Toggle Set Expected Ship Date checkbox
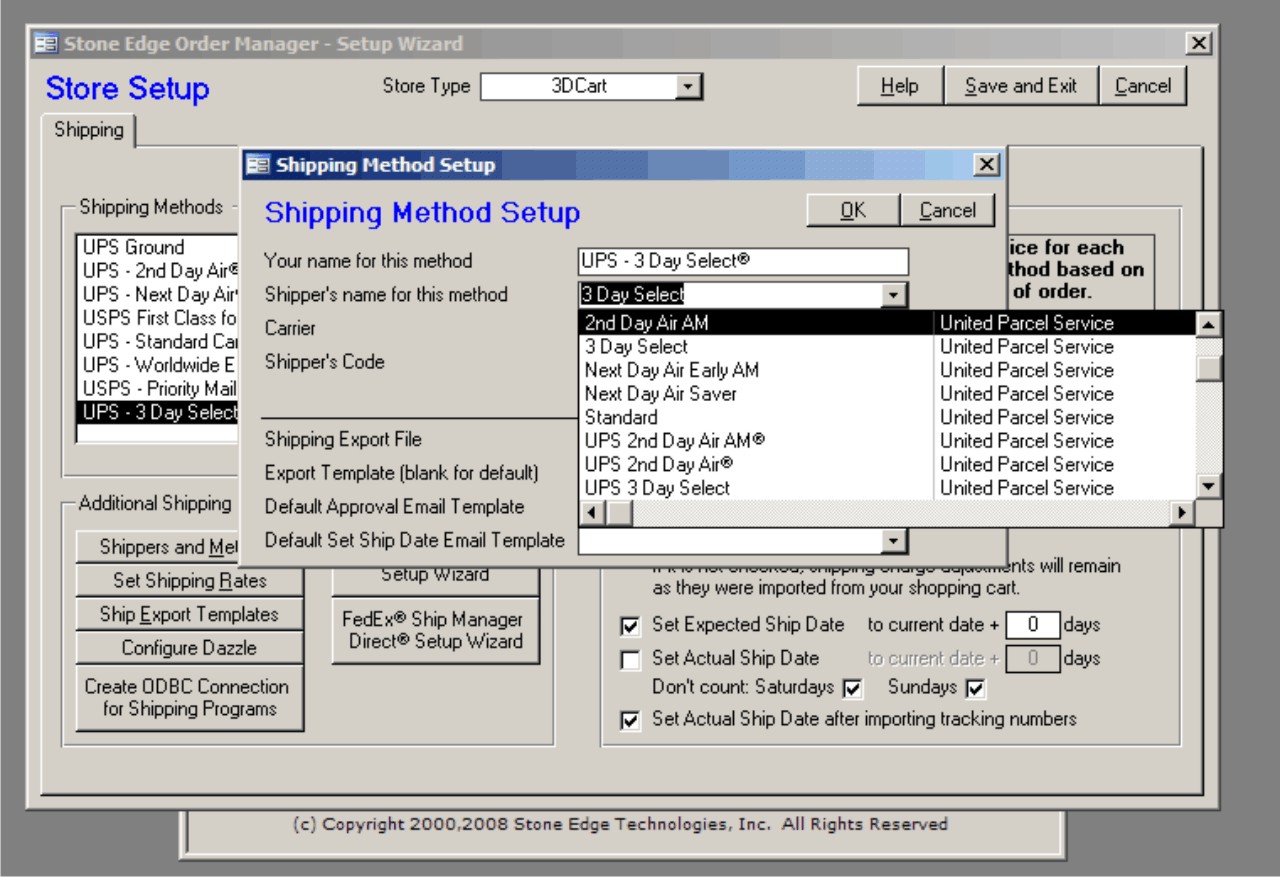 [630, 626]
